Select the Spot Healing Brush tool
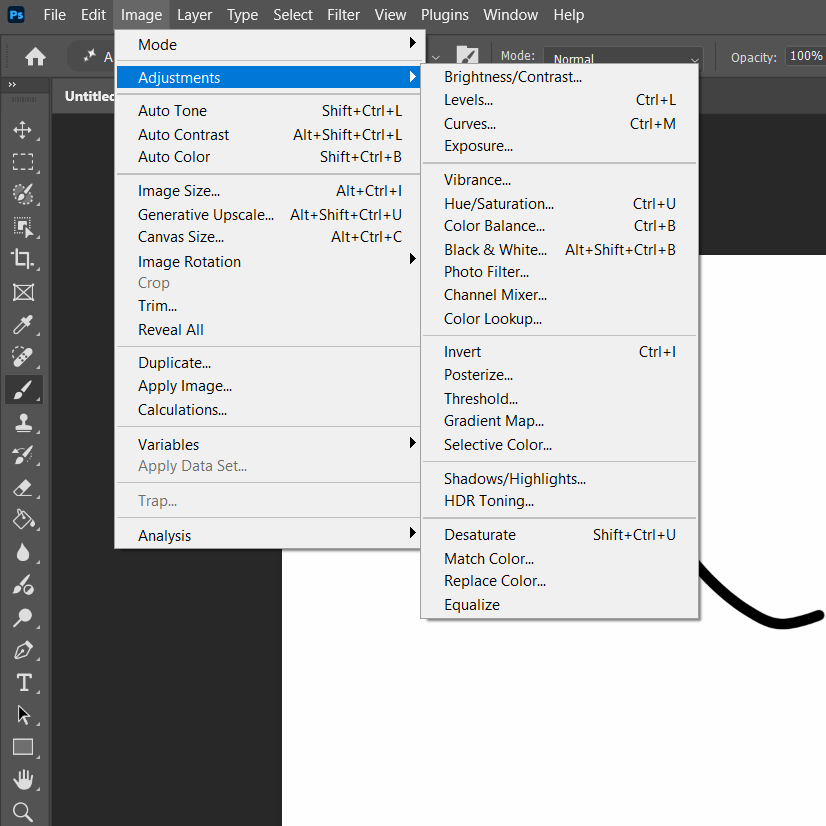Viewport: 826px width, 826px height. point(23,357)
